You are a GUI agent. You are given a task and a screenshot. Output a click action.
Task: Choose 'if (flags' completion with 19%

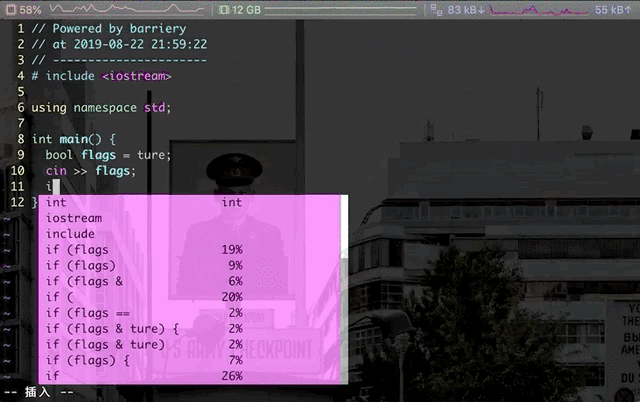coord(190,250)
